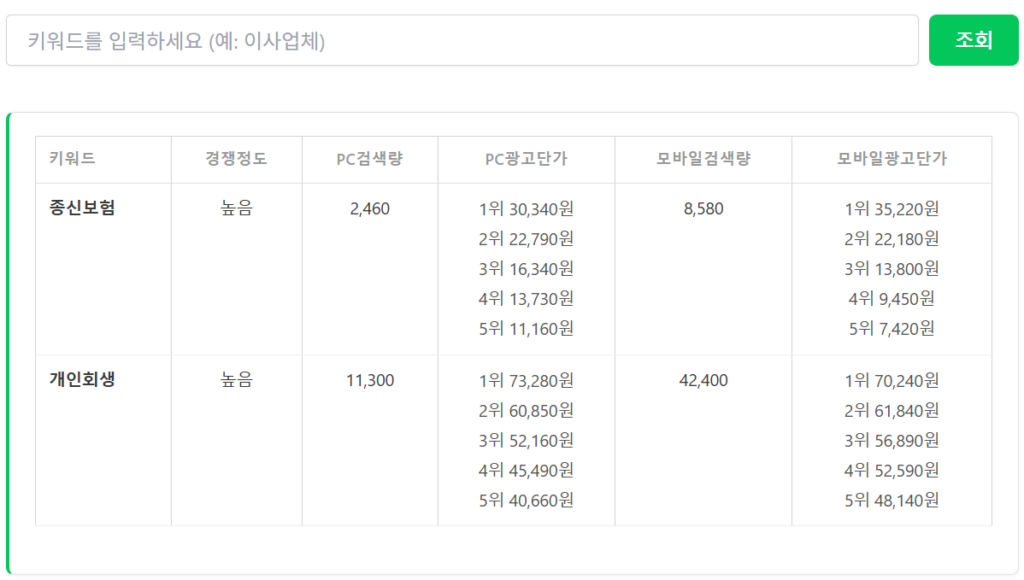
Task: Click the PC검색량 column header
Action: pos(370,158)
